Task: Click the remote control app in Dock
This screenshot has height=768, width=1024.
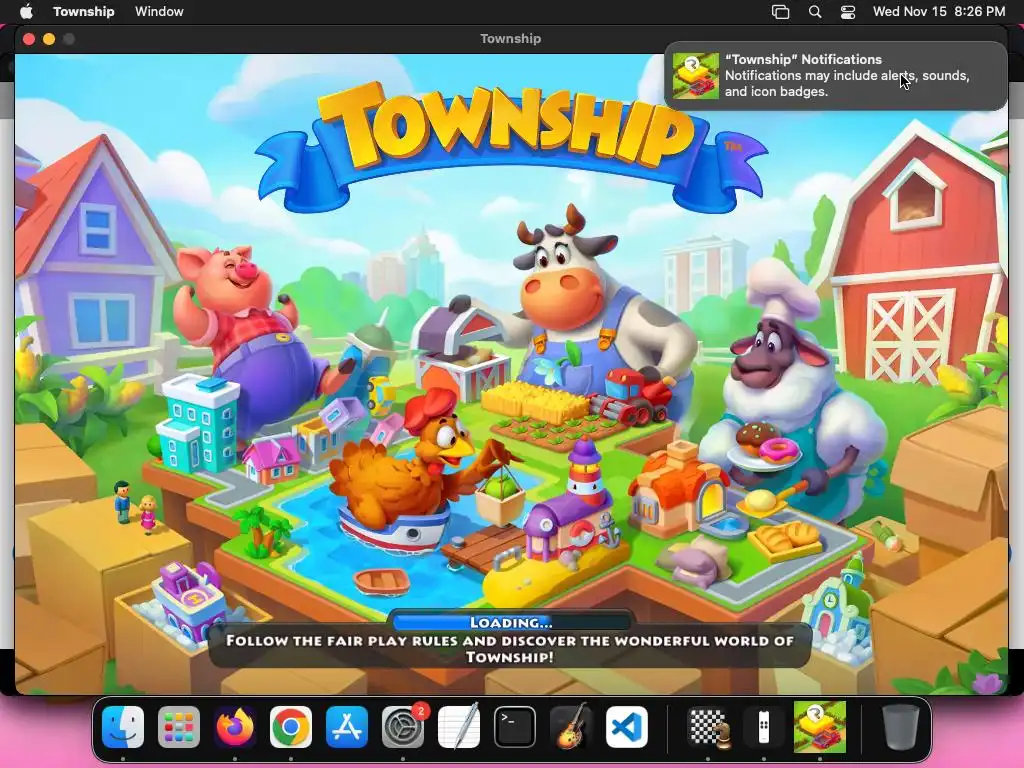Action: [763, 727]
